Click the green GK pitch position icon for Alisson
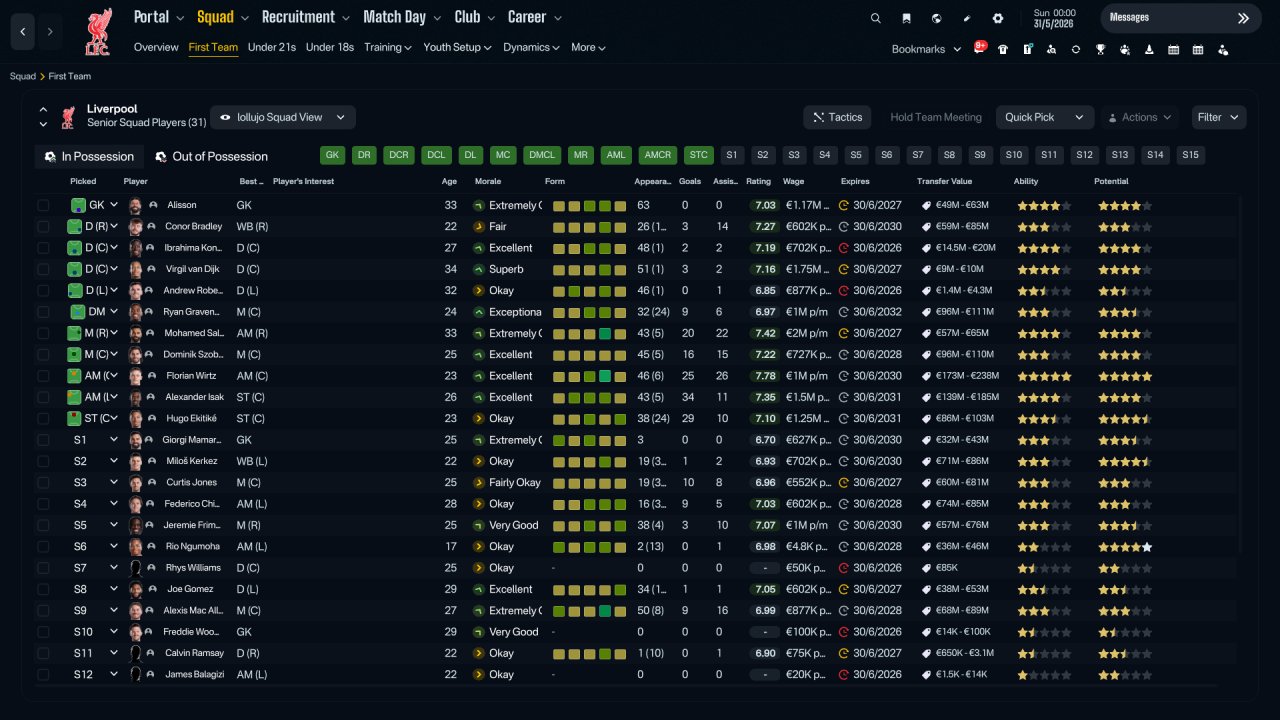Viewport: 1280px width, 720px height. pyautogui.click(x=78, y=205)
